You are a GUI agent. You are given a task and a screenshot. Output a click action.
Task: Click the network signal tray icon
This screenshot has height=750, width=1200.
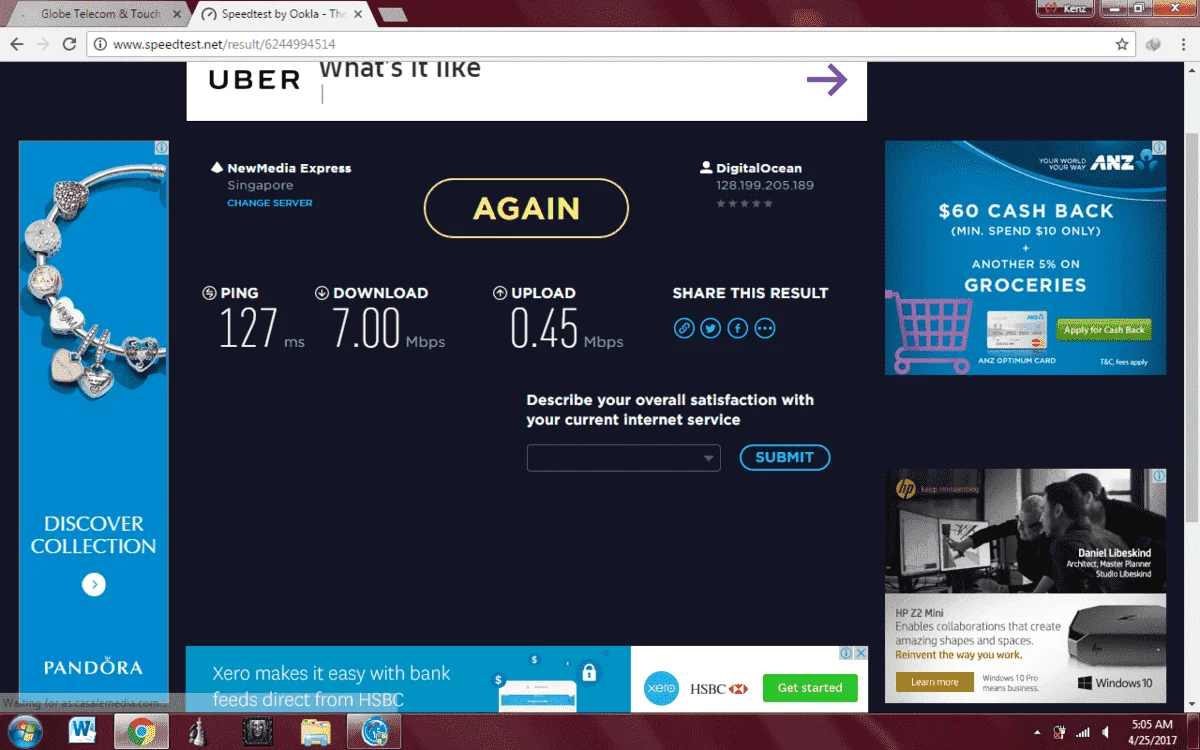1082,733
